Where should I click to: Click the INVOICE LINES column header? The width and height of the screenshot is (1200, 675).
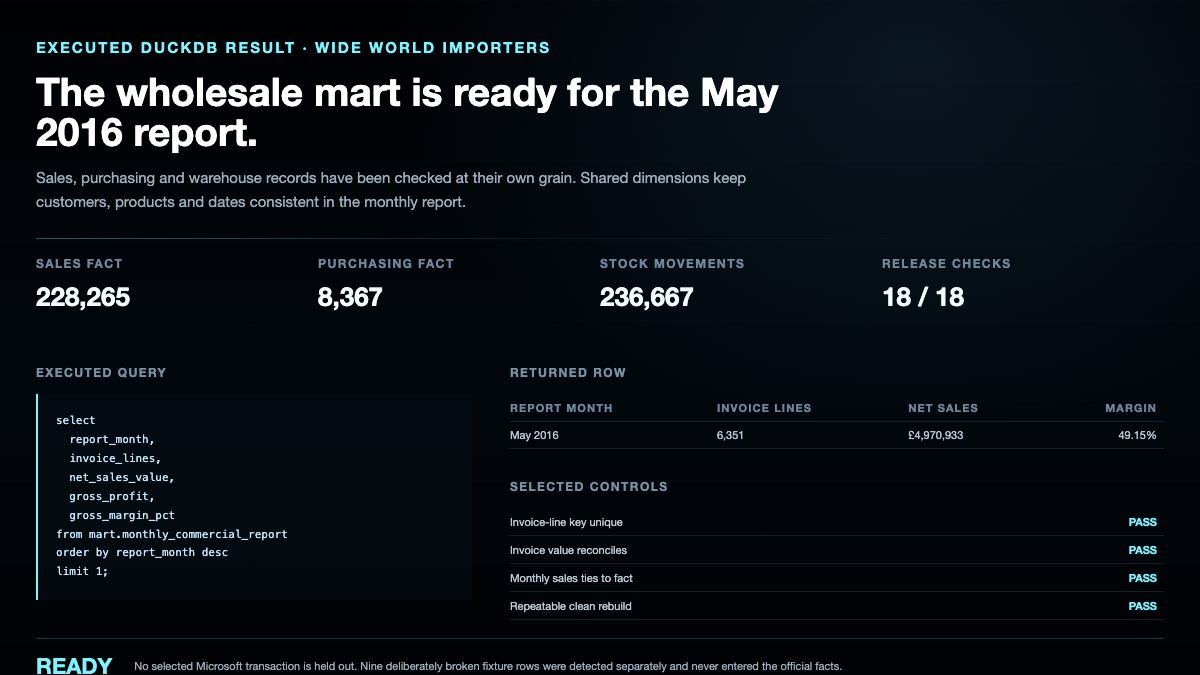[764, 408]
